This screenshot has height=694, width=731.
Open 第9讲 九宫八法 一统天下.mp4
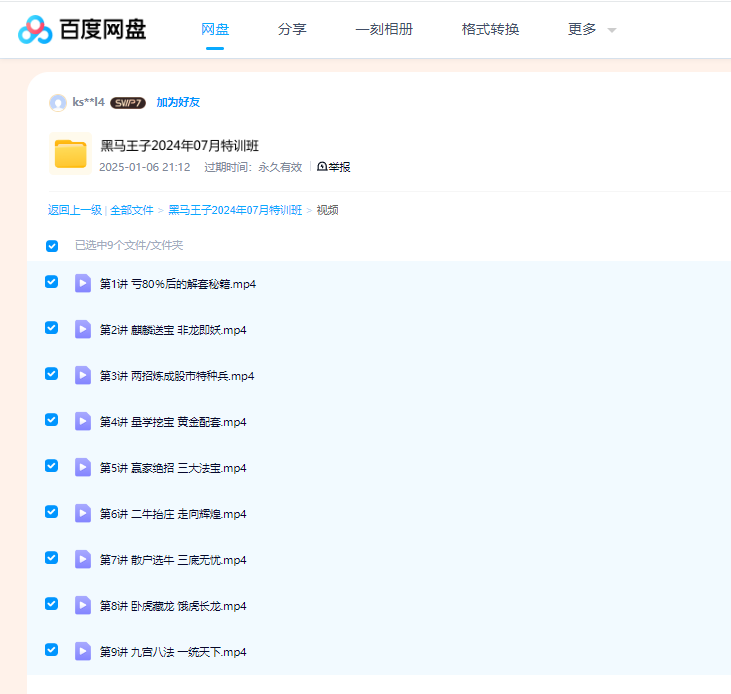click(173, 652)
